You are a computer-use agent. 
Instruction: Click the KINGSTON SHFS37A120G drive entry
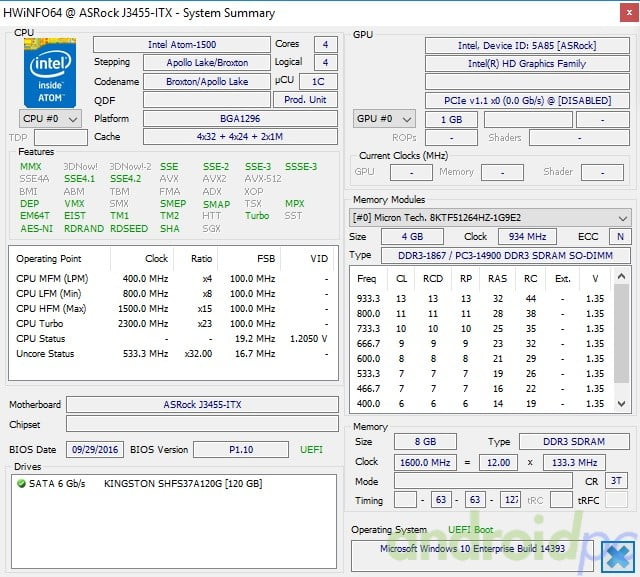183,484
